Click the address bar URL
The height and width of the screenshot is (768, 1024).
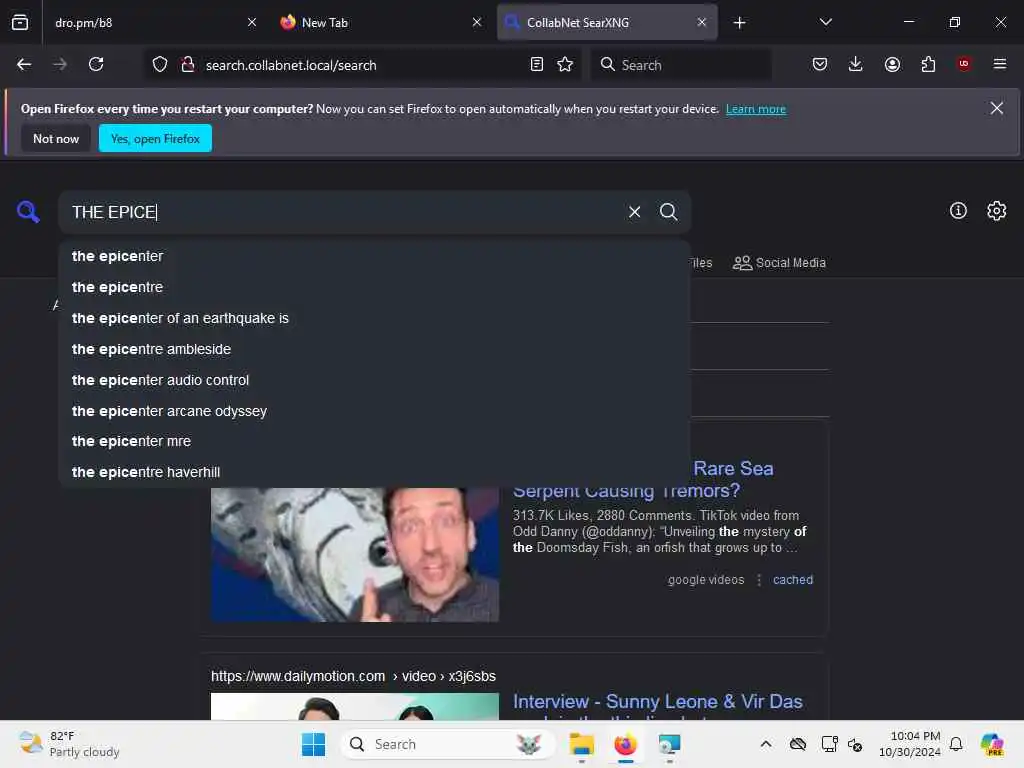(291, 65)
